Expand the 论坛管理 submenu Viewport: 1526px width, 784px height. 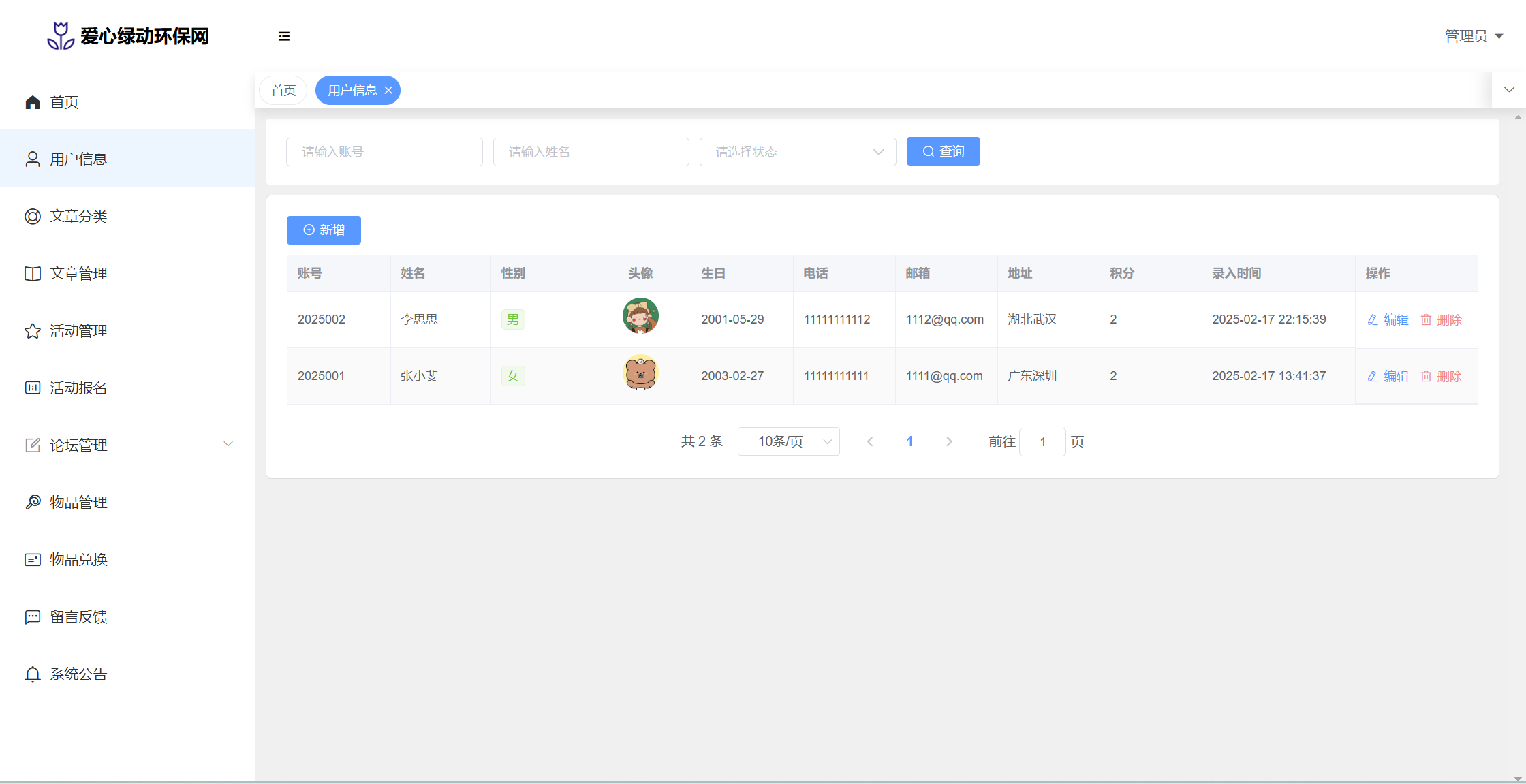tap(228, 445)
